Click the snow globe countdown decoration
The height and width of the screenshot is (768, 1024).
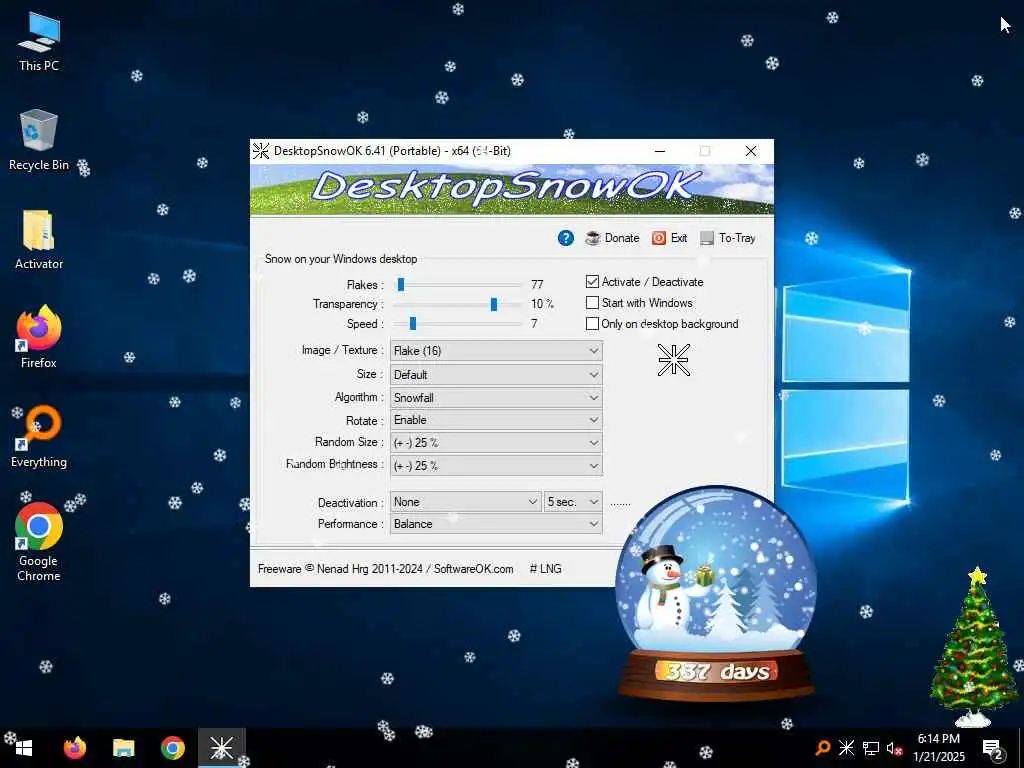click(x=715, y=593)
